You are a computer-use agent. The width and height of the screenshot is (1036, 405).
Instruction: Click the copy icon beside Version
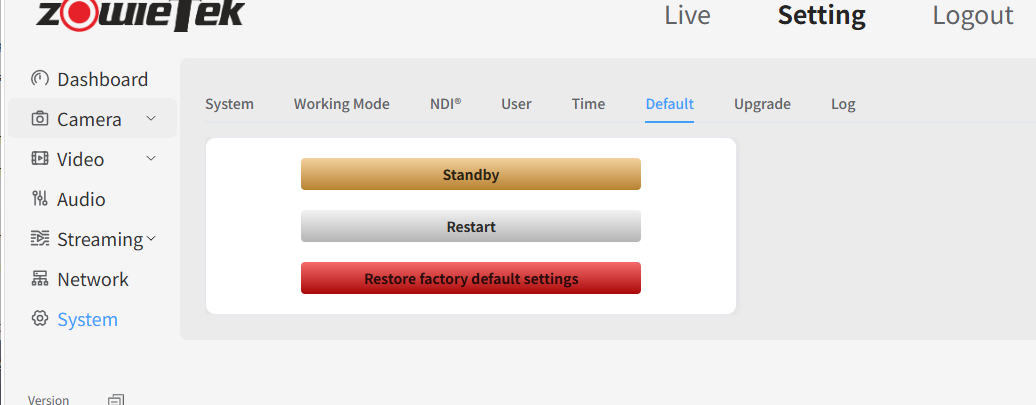[x=116, y=400]
